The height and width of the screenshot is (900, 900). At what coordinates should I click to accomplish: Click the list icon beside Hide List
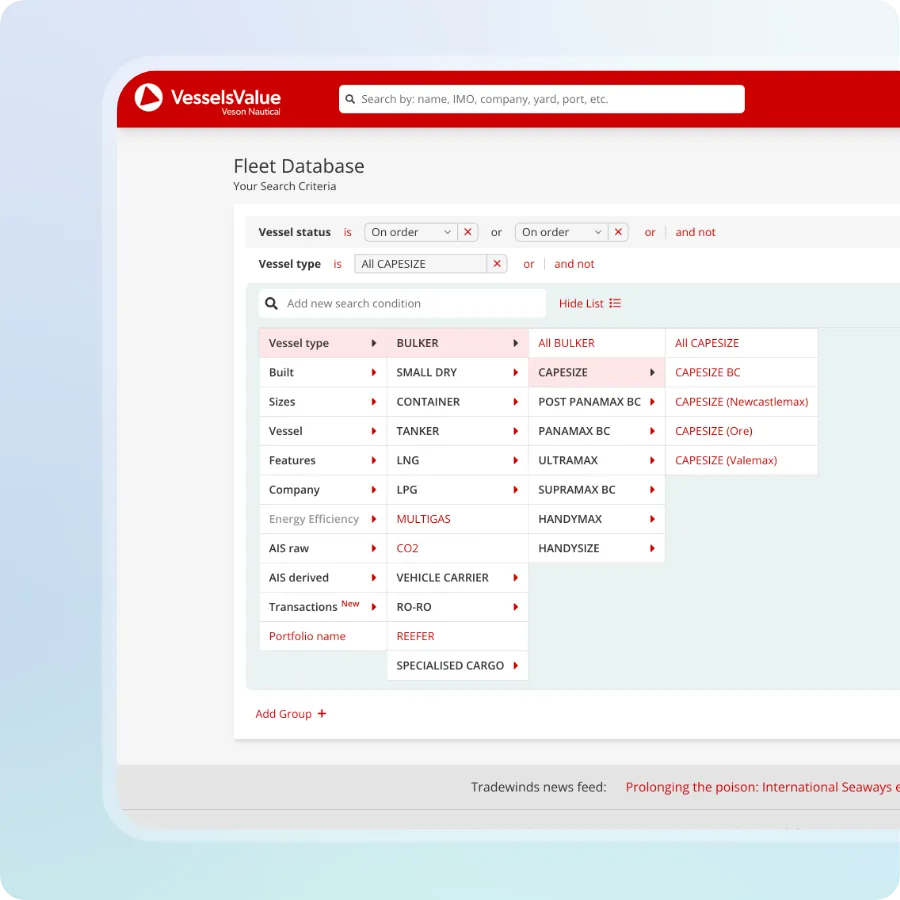pos(615,304)
